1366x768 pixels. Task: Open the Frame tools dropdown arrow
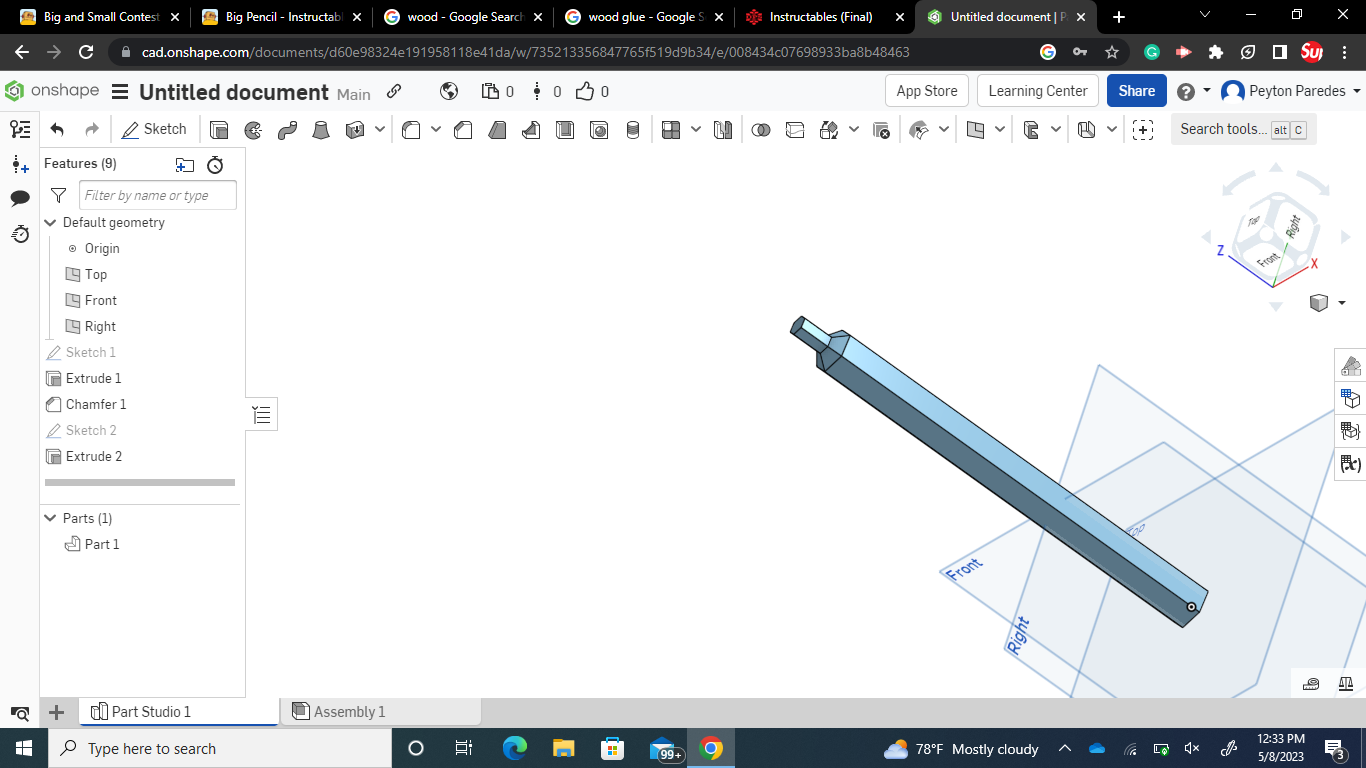(1056, 129)
